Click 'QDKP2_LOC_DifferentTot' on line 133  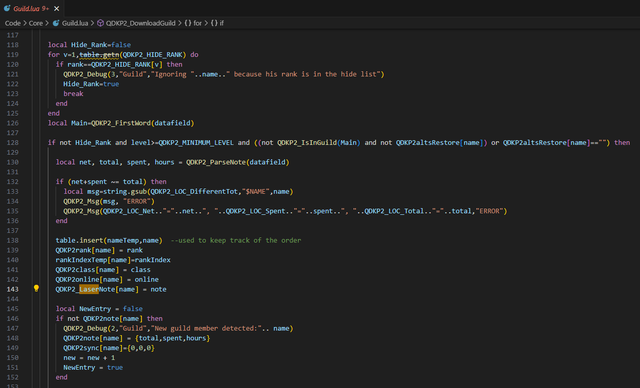tap(194, 192)
